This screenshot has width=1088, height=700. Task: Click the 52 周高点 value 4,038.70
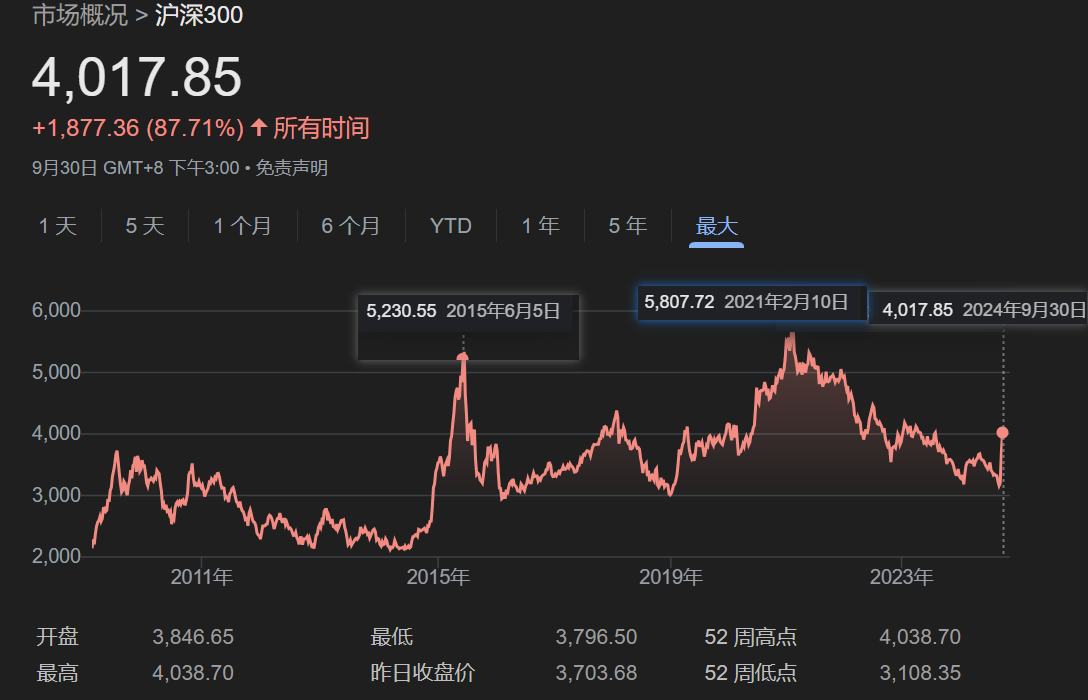tap(920, 637)
